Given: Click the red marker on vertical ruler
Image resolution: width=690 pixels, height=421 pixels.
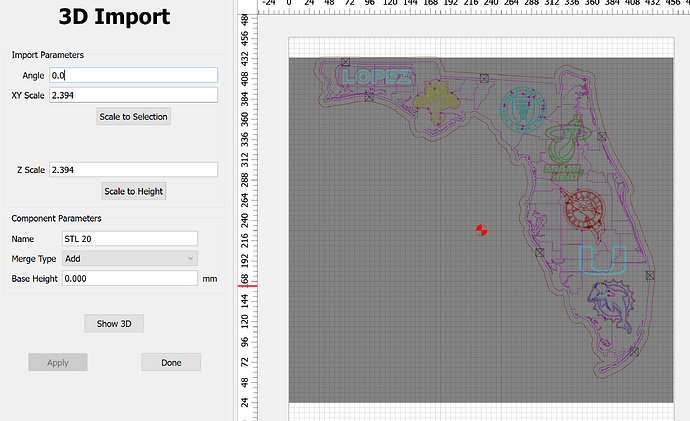Looking at the screenshot, I should click(247, 286).
